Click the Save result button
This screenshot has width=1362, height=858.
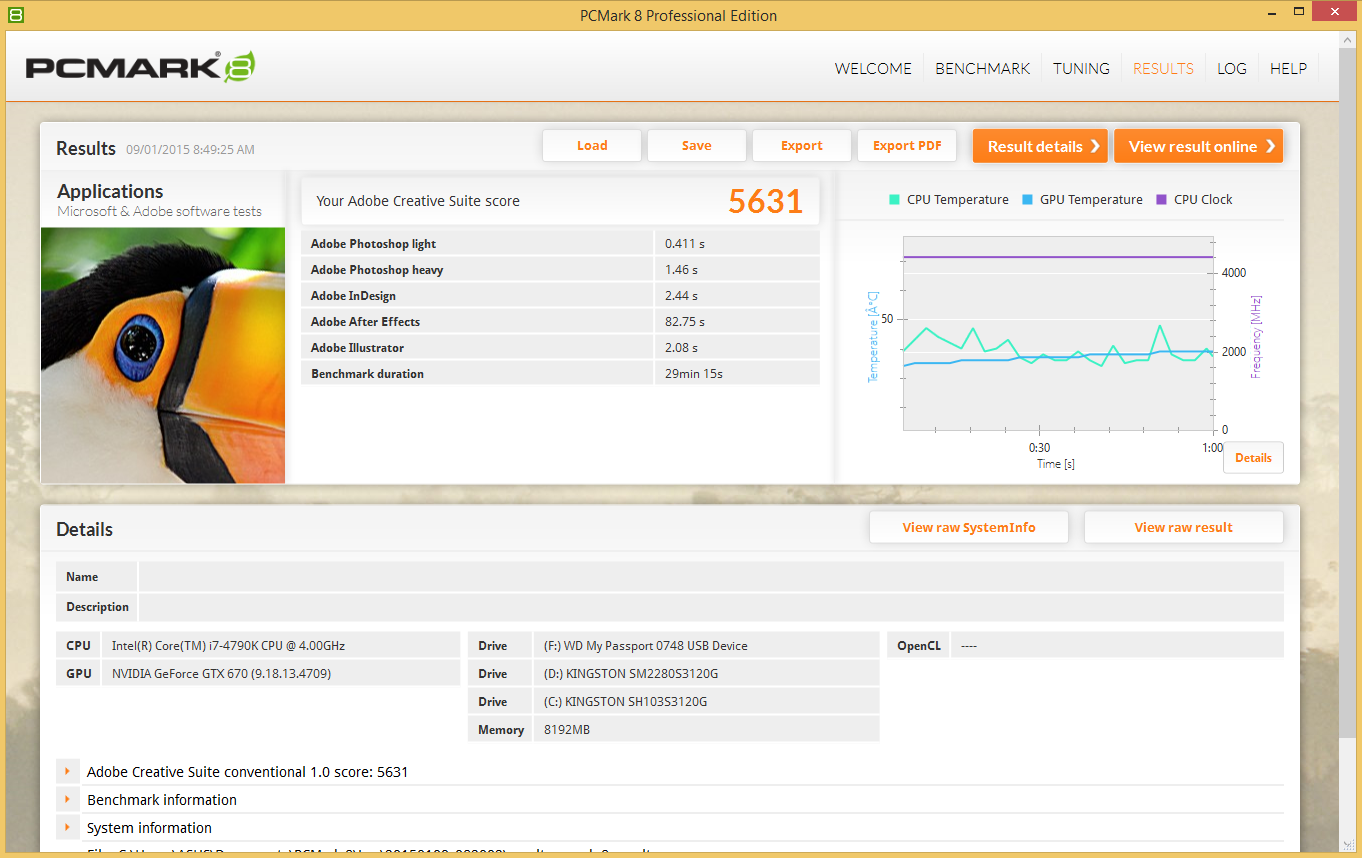pyautogui.click(x=697, y=146)
